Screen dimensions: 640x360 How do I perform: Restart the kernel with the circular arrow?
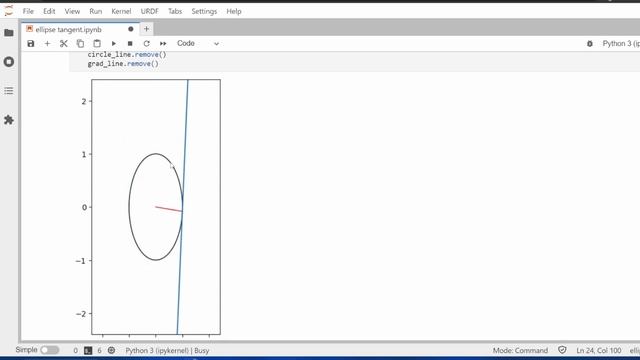147,43
